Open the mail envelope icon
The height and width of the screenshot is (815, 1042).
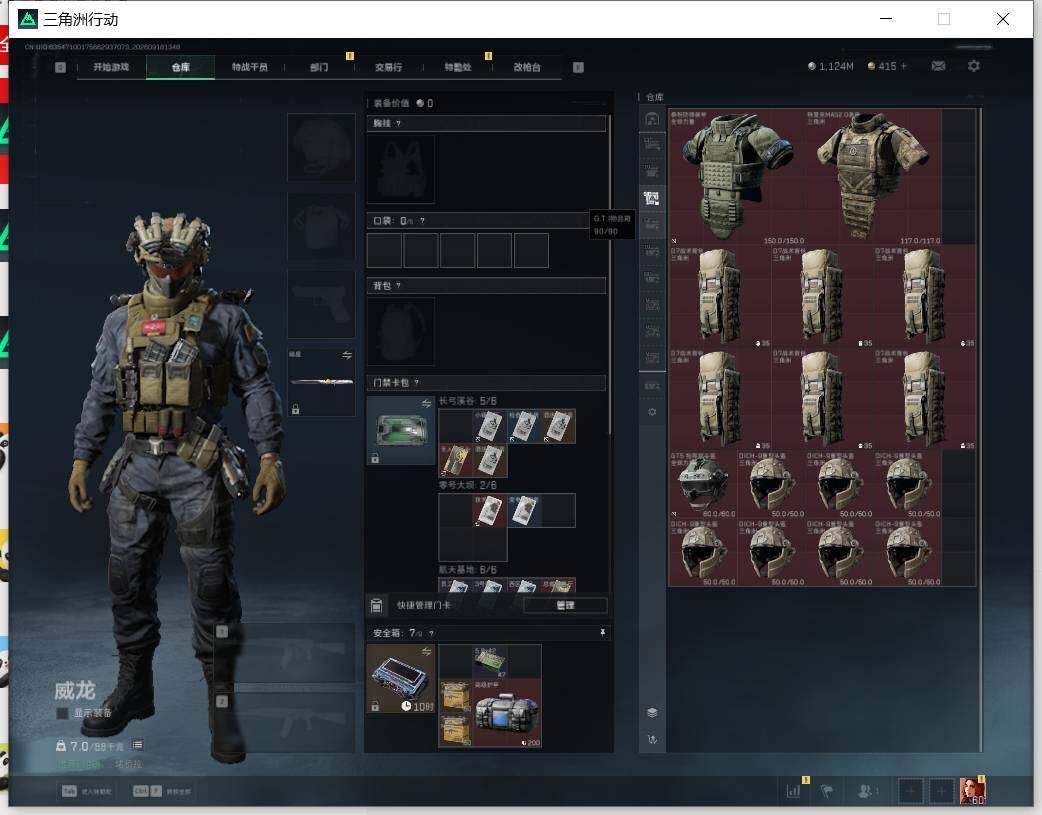[938, 66]
